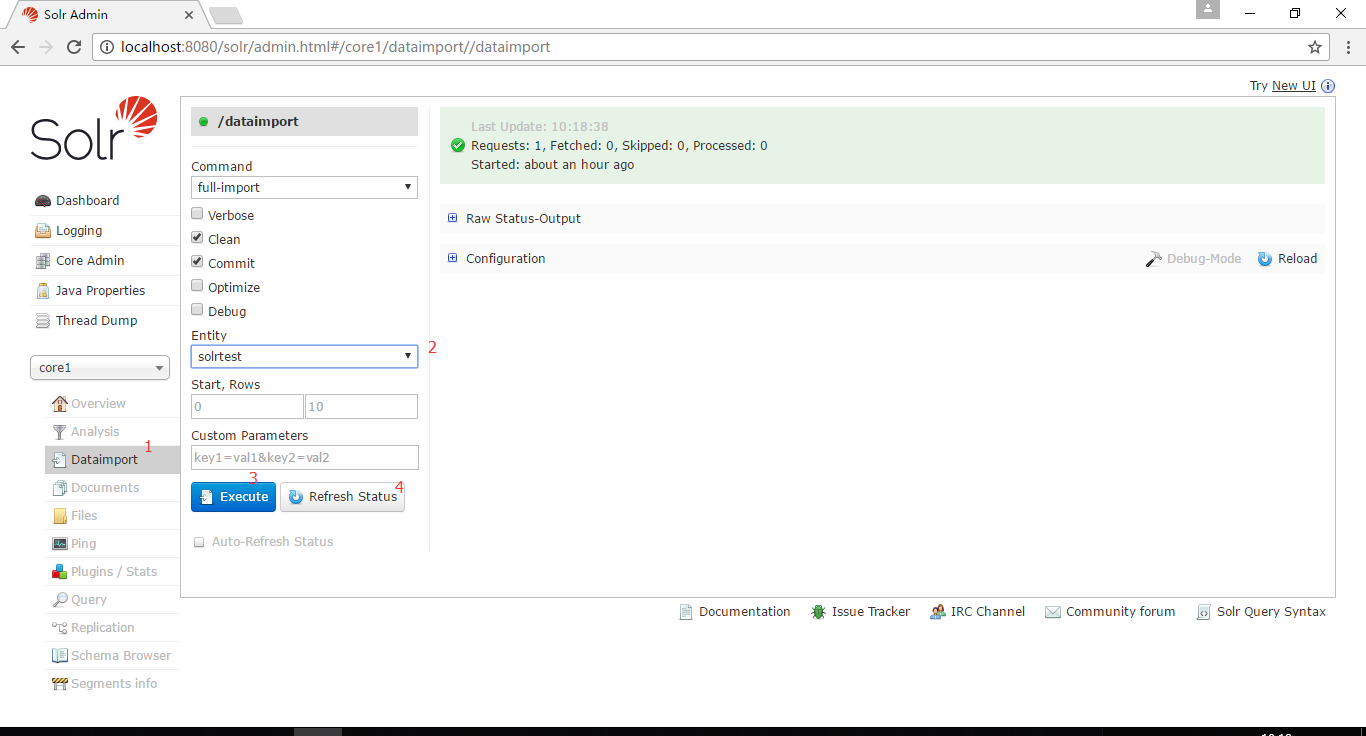
Task: Enable the Verbose checkbox
Action: [198, 214]
